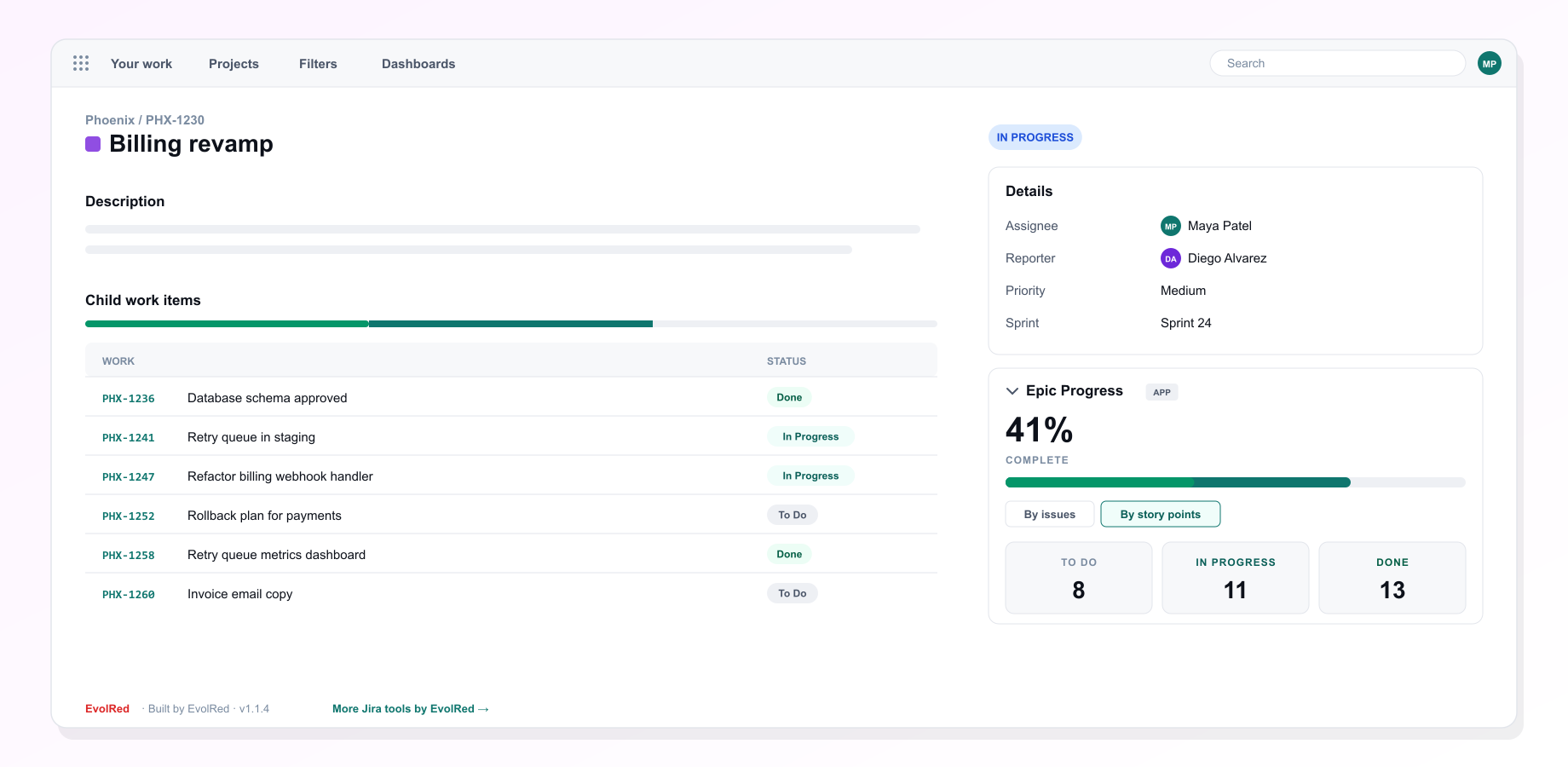
Task: Click the Epic Progress completion bar
Action: [x=1236, y=482]
